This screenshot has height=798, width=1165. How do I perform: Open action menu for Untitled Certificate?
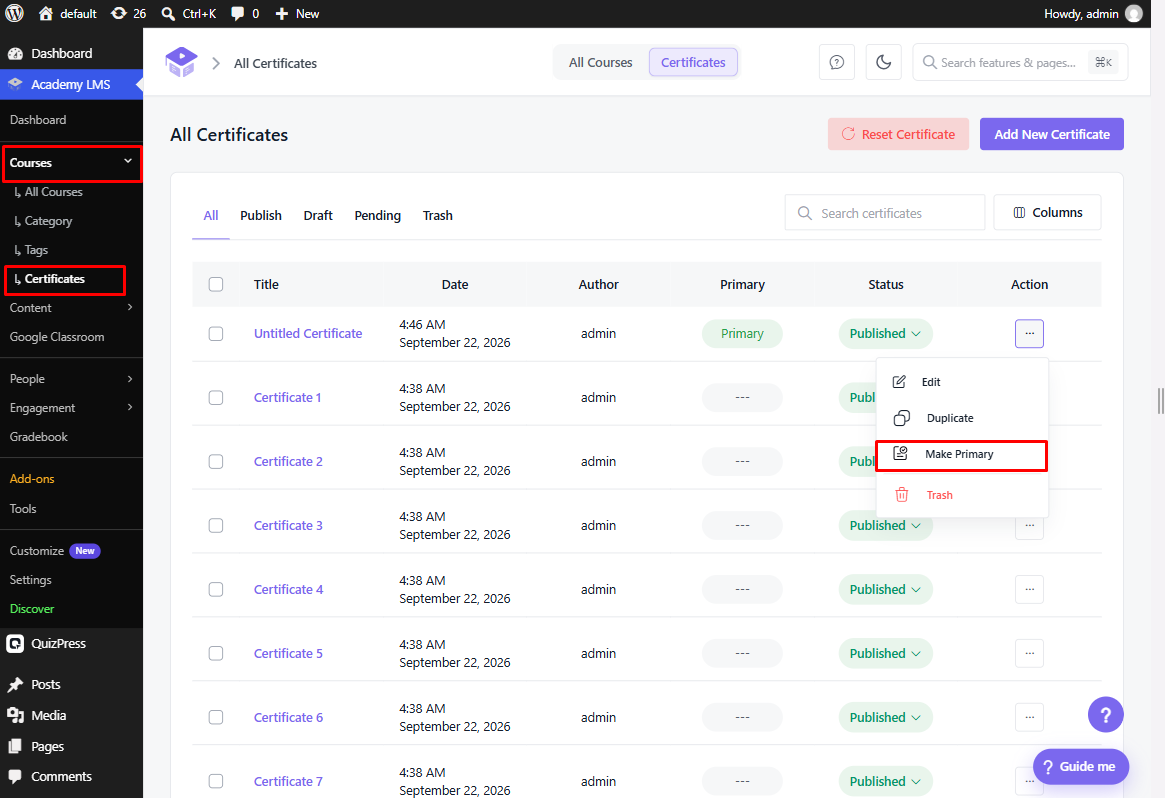[x=1029, y=334]
